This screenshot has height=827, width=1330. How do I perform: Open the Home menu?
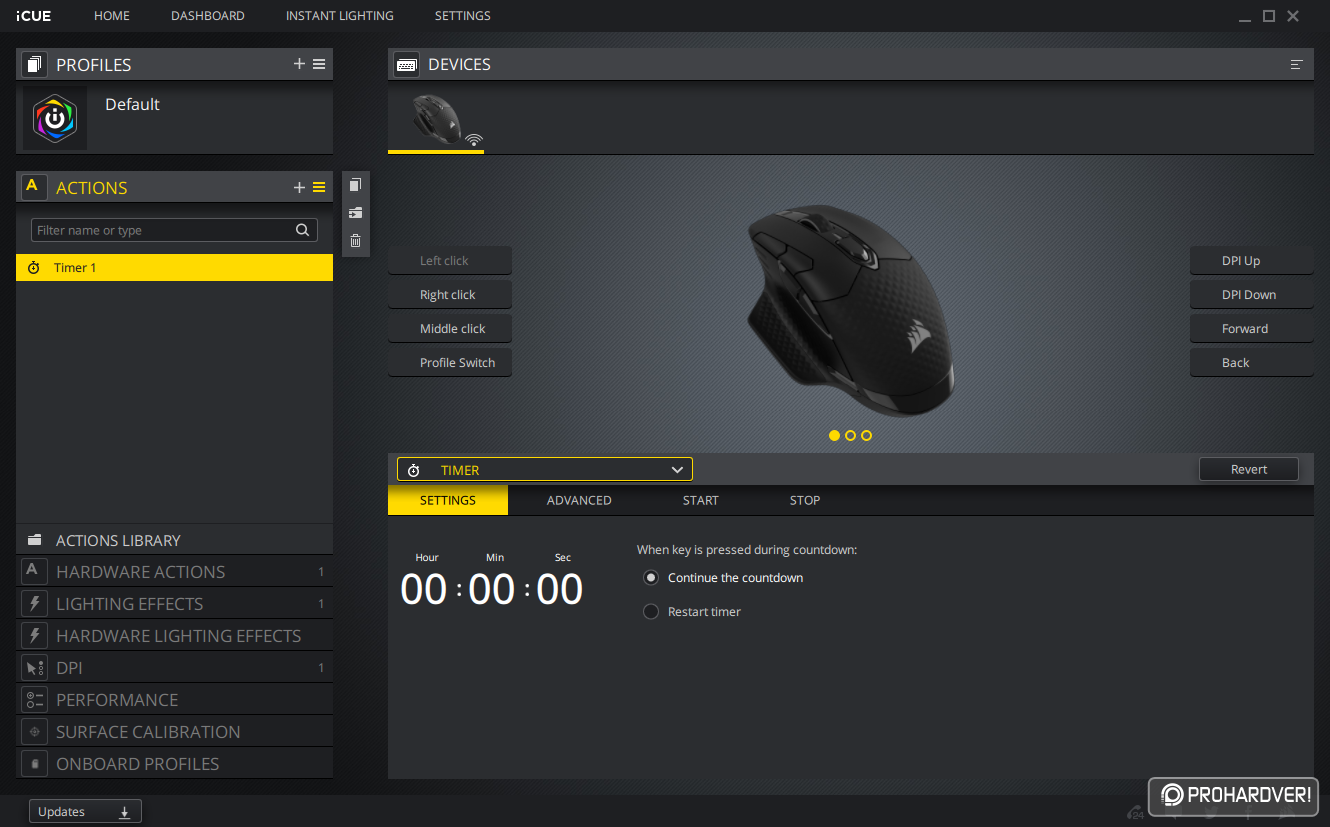[x=112, y=16]
